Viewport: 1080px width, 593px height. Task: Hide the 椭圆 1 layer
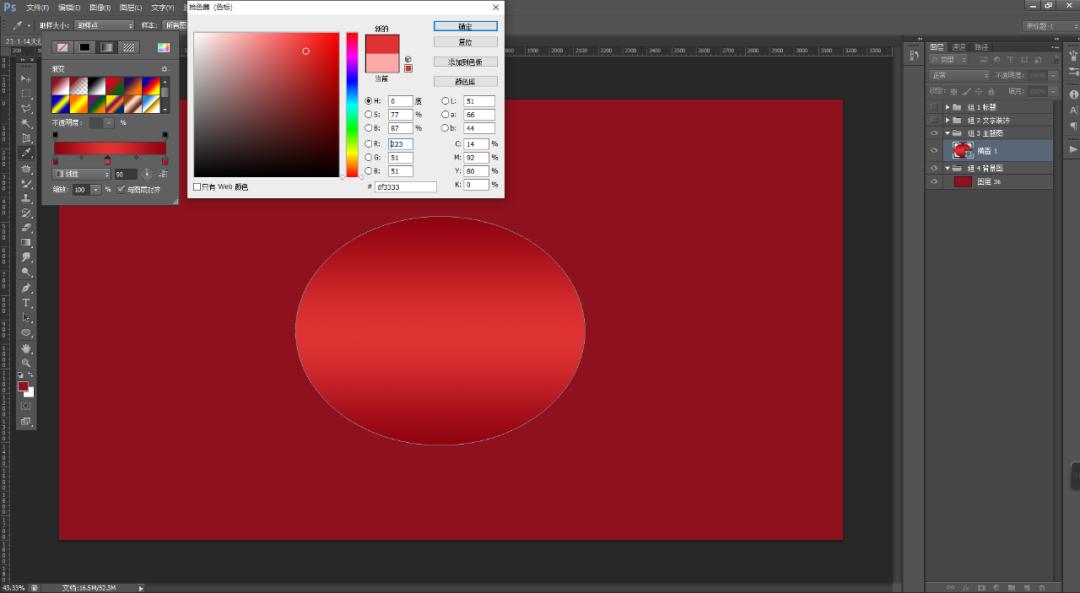pos(934,150)
